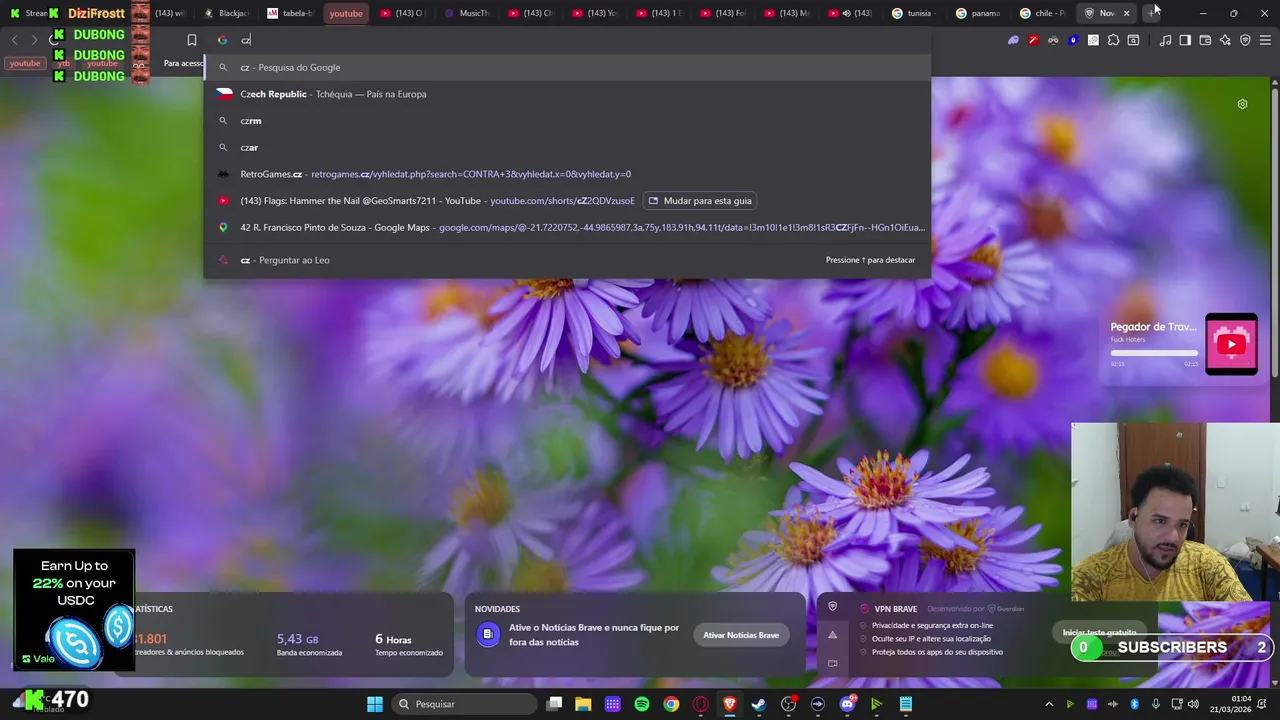Open the Windows Start button
1280x720 pixels.
click(375, 704)
